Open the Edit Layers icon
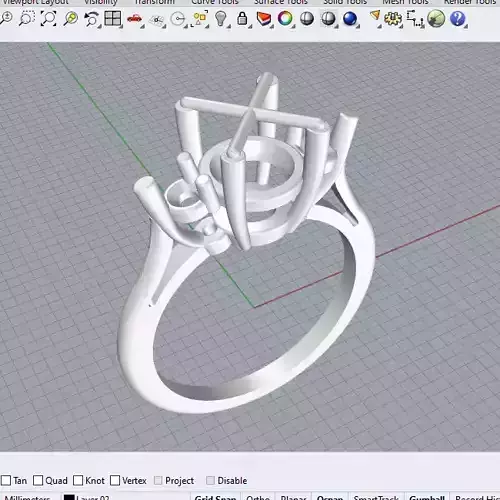The height and width of the screenshot is (500, 500). (264, 19)
